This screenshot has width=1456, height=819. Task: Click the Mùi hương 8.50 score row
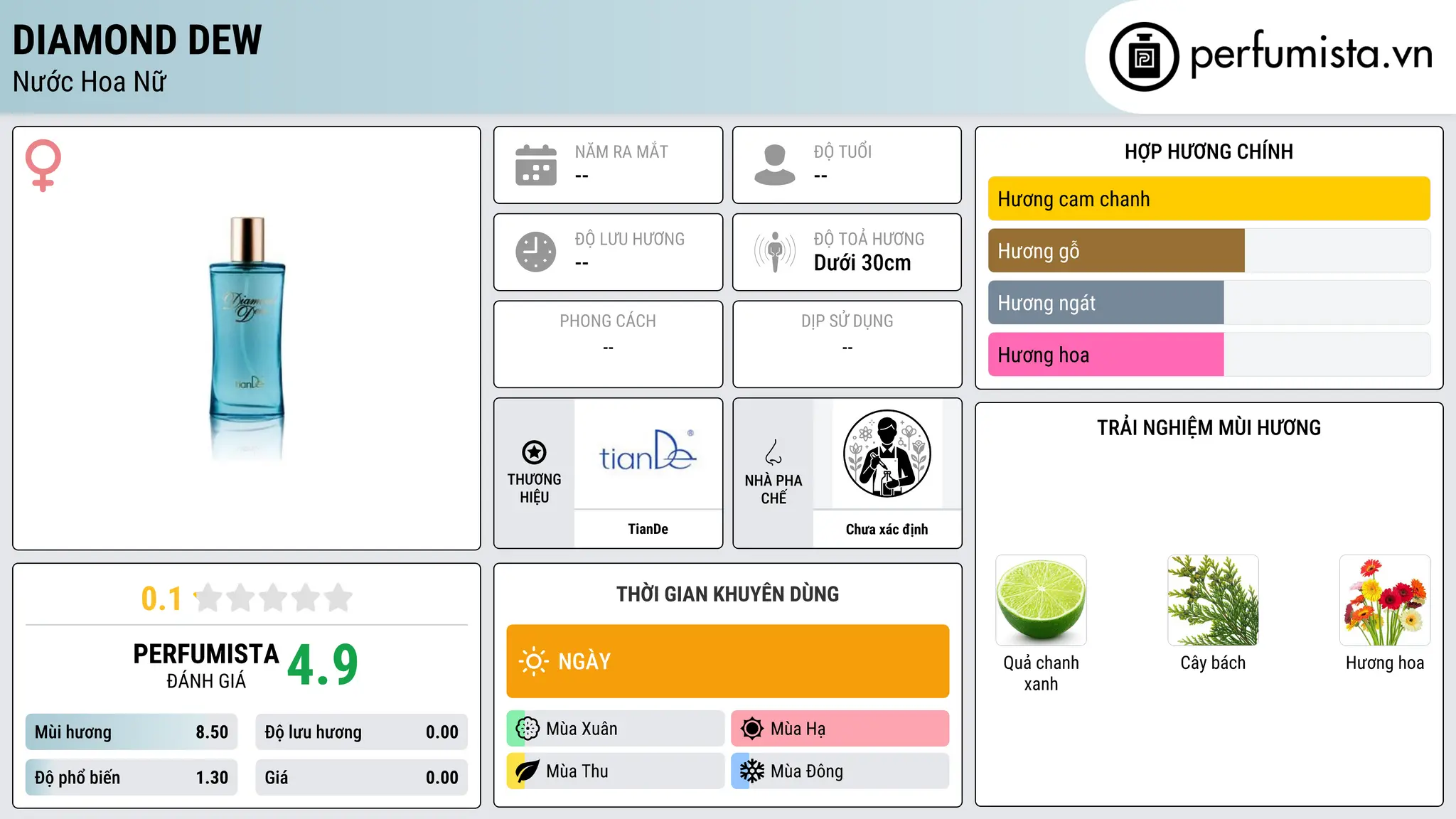coord(132,732)
